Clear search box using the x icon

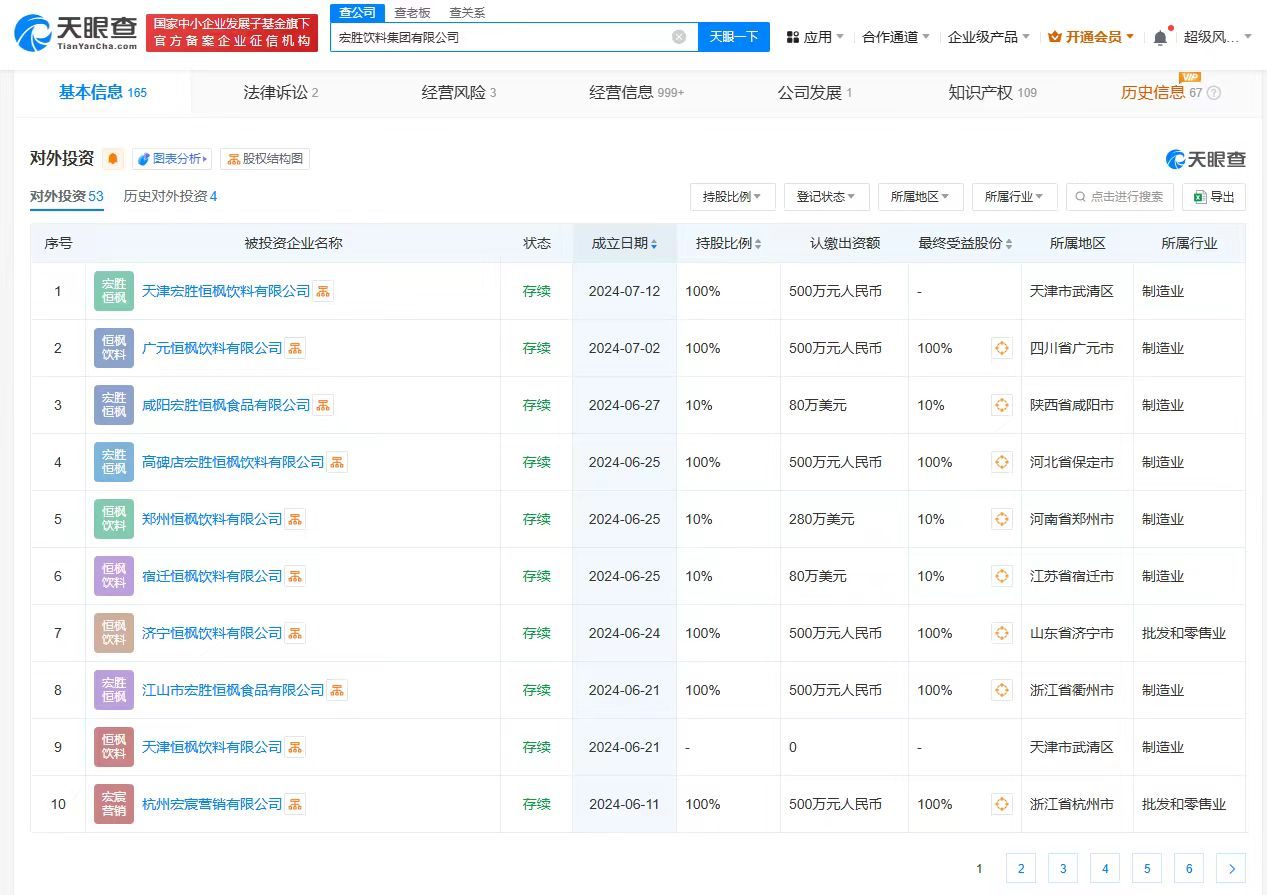coord(679,36)
